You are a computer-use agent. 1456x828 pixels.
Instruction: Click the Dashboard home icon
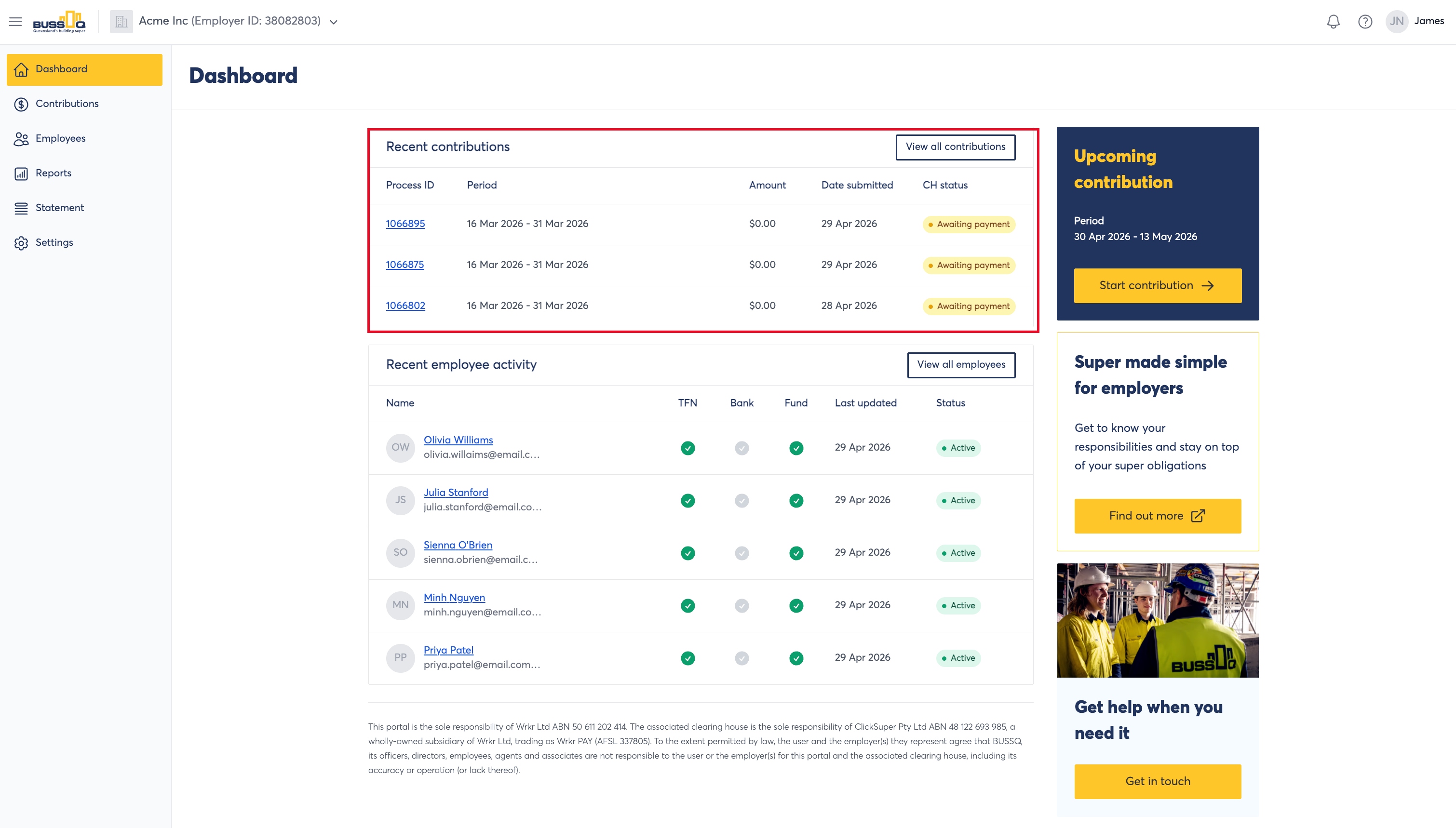(21, 69)
